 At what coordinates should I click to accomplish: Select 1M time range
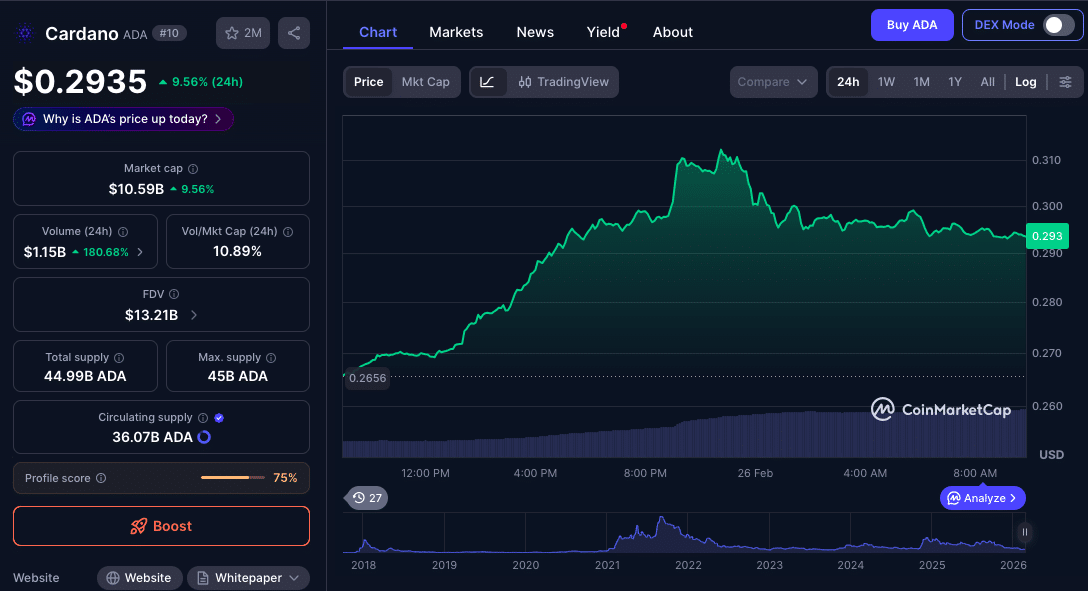(x=921, y=82)
